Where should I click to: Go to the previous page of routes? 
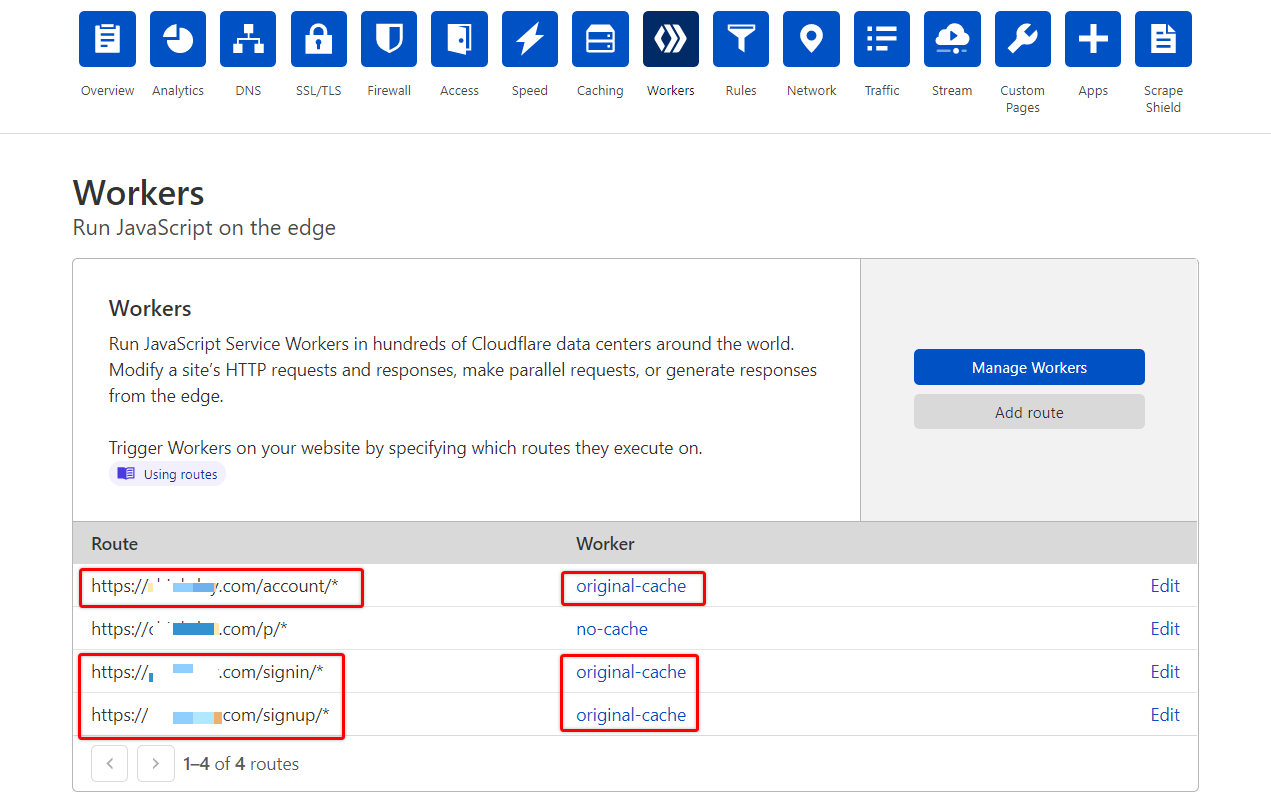coord(110,764)
